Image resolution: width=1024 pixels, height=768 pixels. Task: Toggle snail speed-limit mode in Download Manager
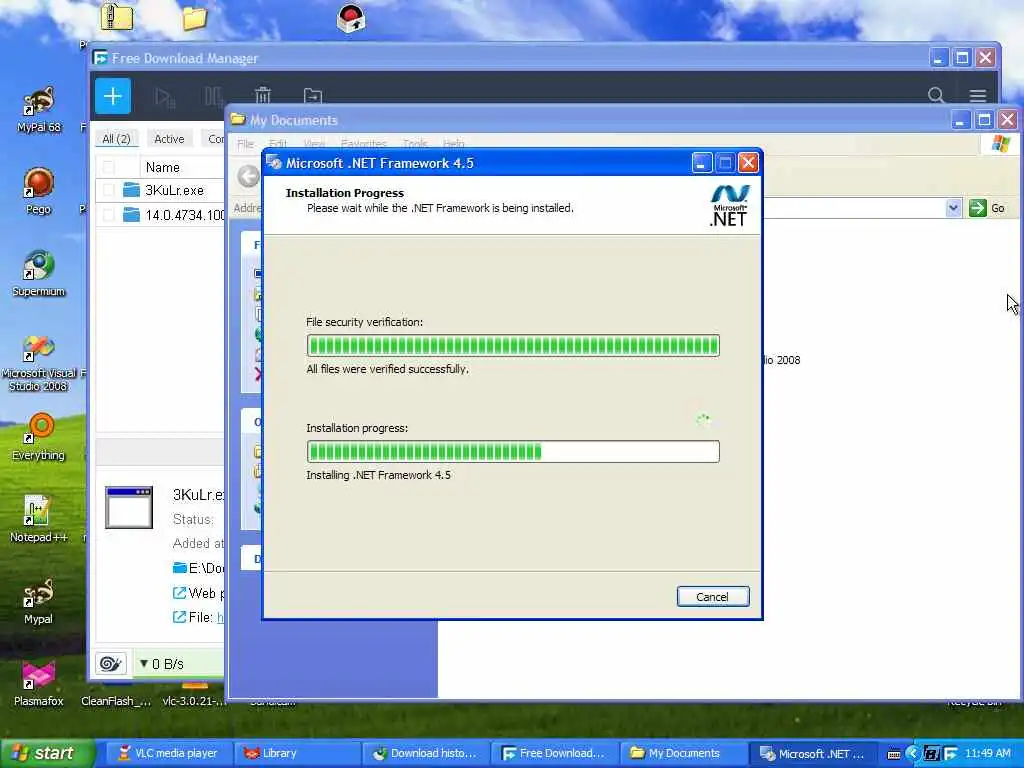110,664
